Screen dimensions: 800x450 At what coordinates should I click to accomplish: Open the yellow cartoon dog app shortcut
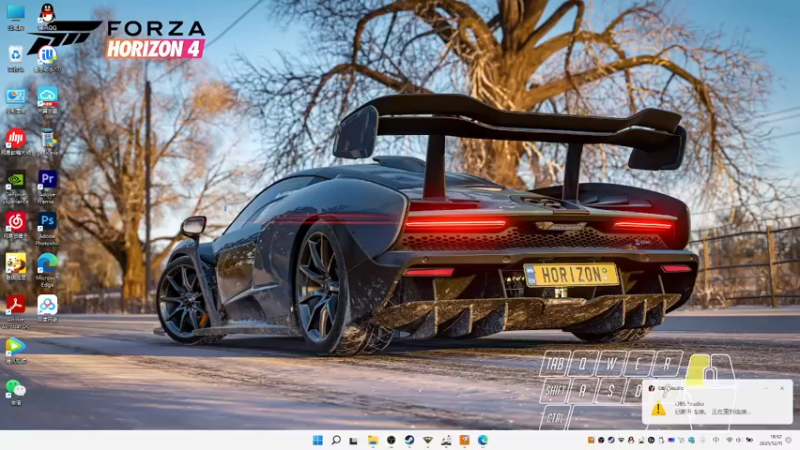click(x=16, y=267)
